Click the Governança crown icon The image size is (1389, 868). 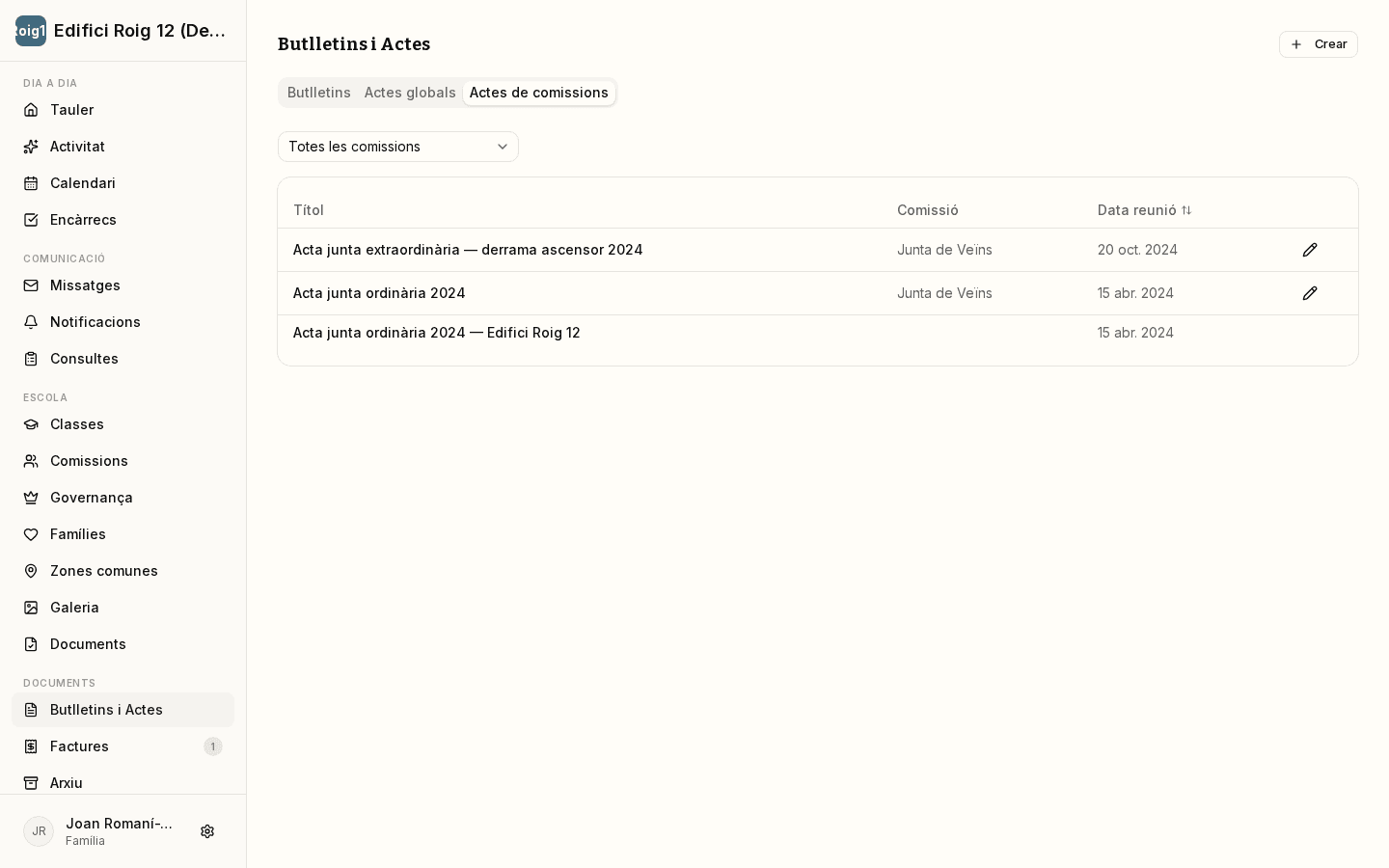coord(31,498)
